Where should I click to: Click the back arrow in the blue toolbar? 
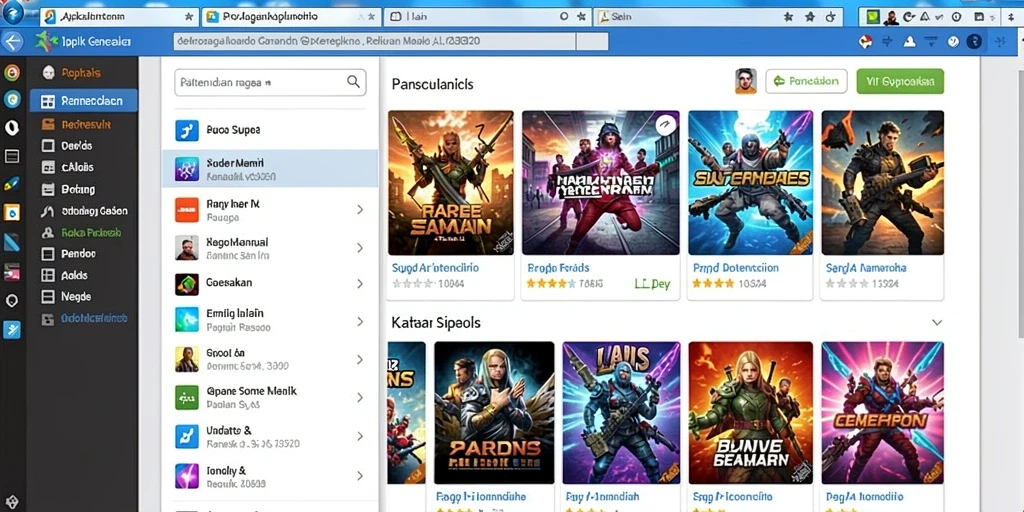coord(12,42)
